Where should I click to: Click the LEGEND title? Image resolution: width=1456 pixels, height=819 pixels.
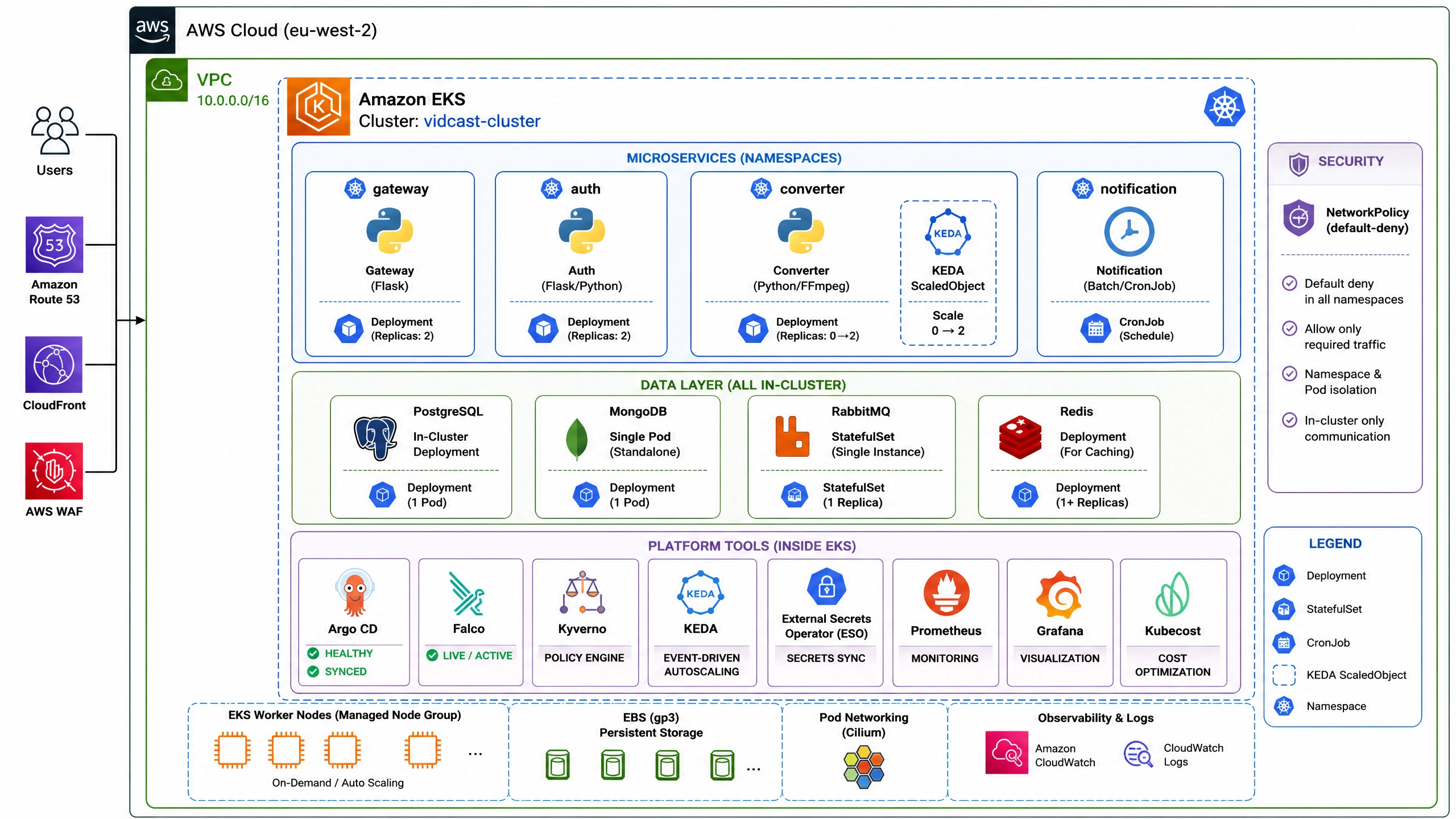click(x=1335, y=544)
